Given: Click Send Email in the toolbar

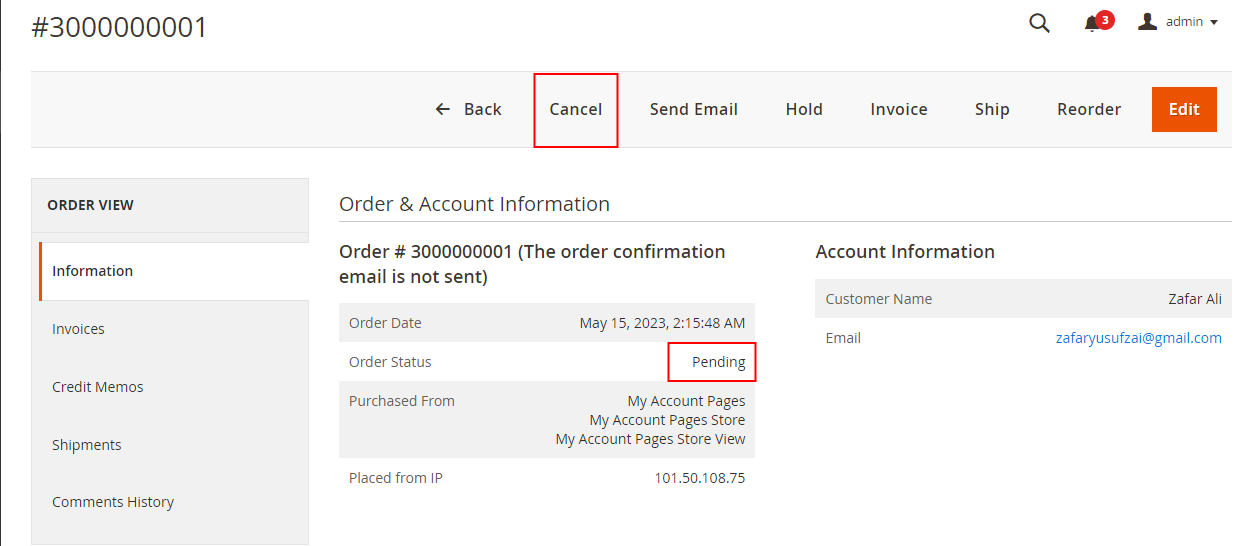Looking at the screenshot, I should tap(694, 110).
